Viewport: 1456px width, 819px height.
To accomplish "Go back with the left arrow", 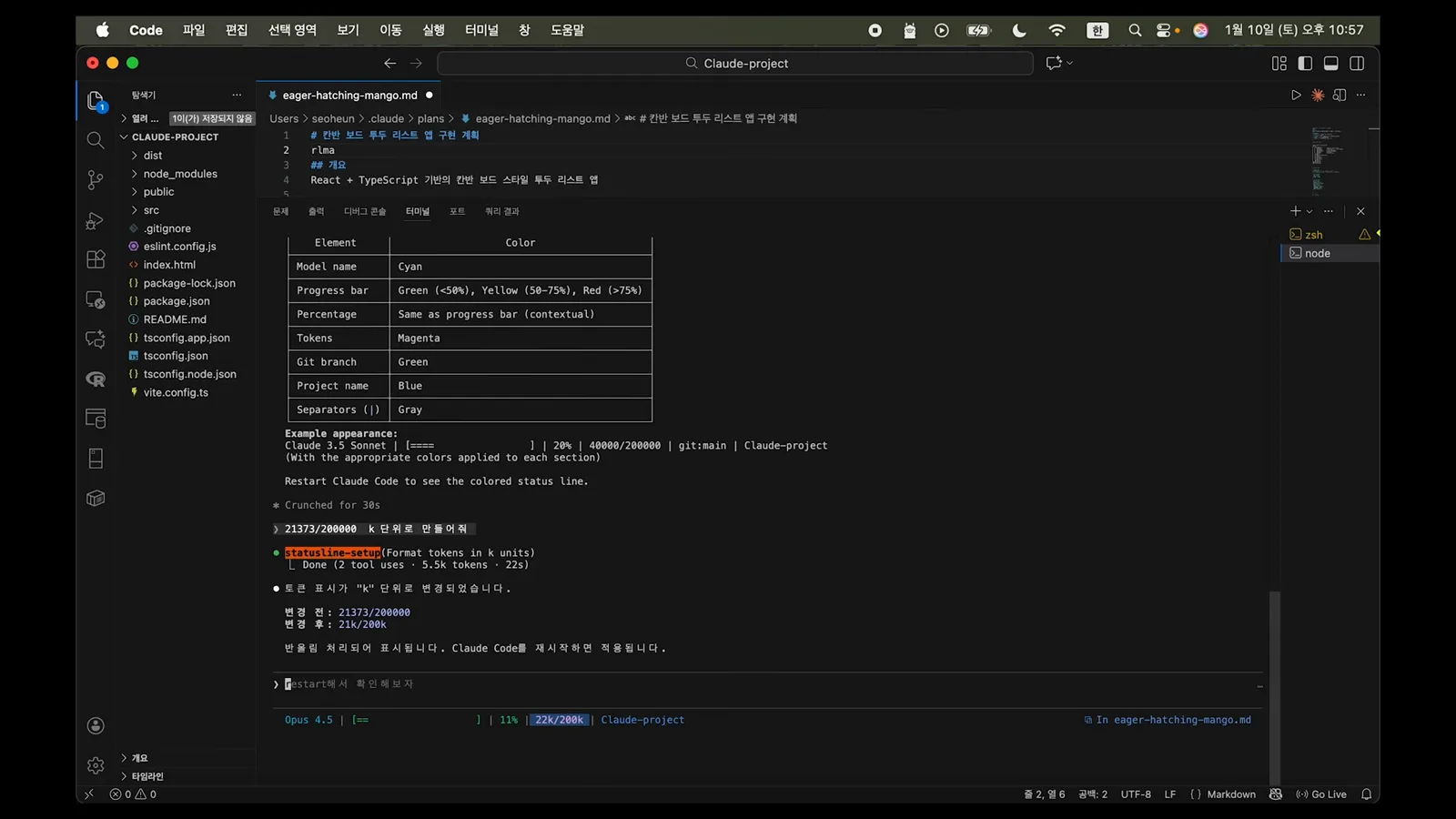I will click(389, 63).
